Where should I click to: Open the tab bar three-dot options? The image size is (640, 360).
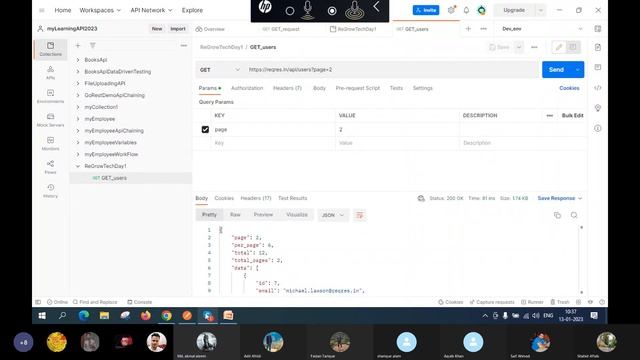coord(483,29)
